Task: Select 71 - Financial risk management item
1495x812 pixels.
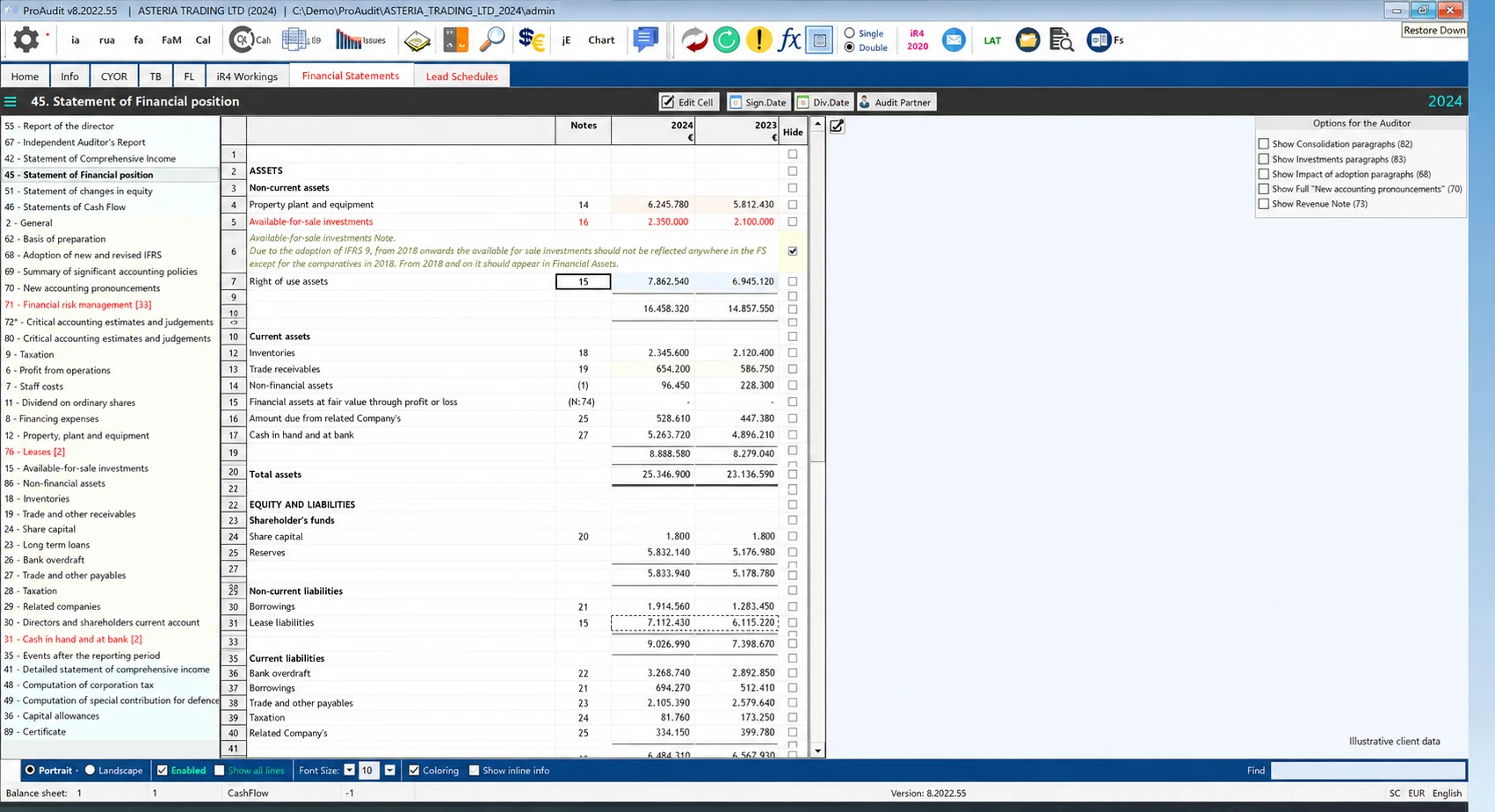Action: coord(78,305)
